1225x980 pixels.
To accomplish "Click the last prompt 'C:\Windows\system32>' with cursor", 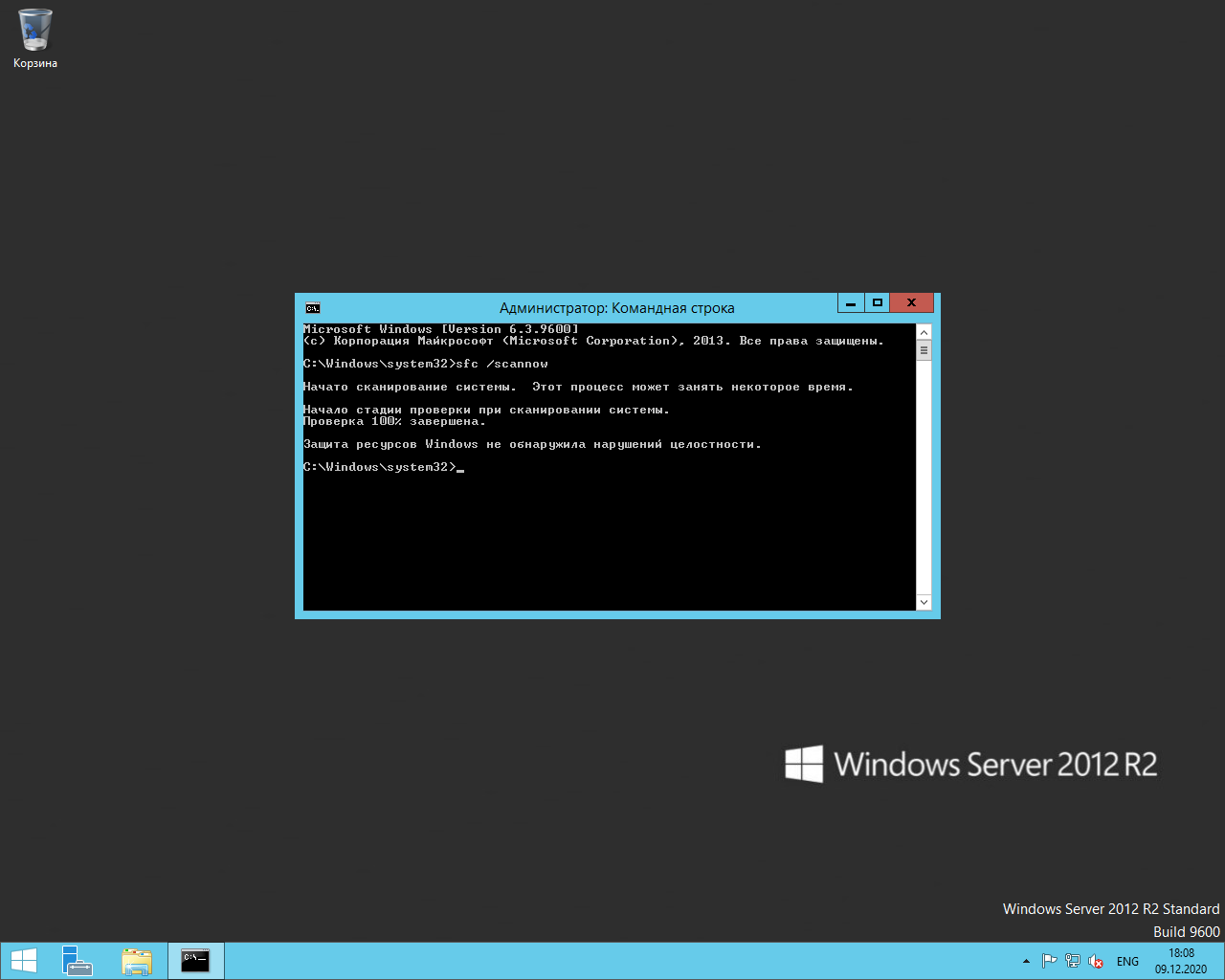I will coord(384,467).
